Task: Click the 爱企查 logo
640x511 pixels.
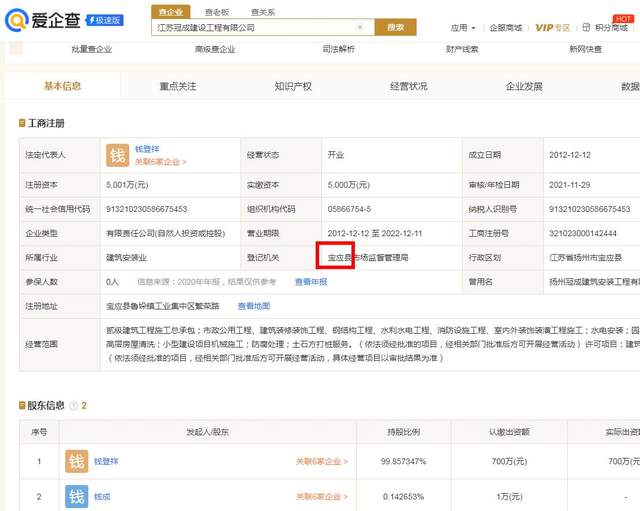Action: coord(42,20)
